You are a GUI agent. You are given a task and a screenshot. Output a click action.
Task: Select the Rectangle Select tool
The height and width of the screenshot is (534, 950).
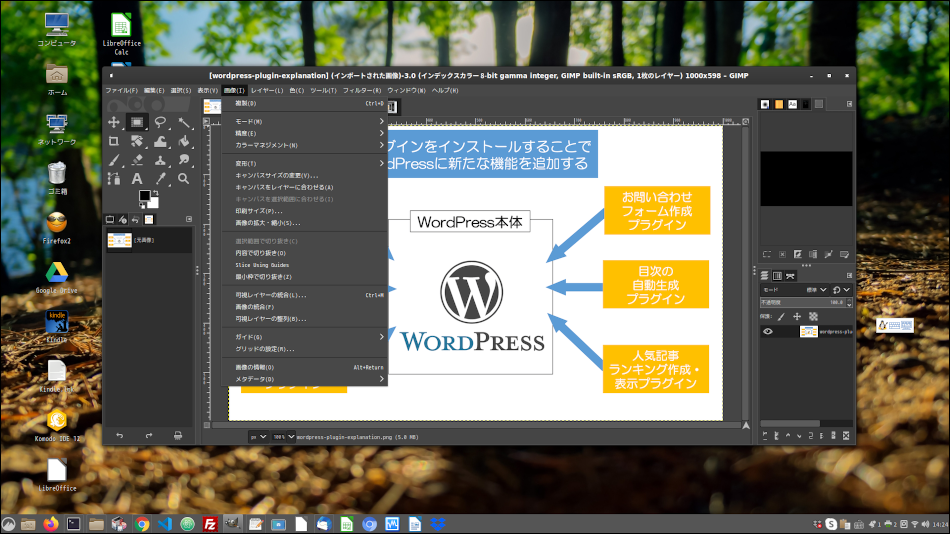(137, 122)
